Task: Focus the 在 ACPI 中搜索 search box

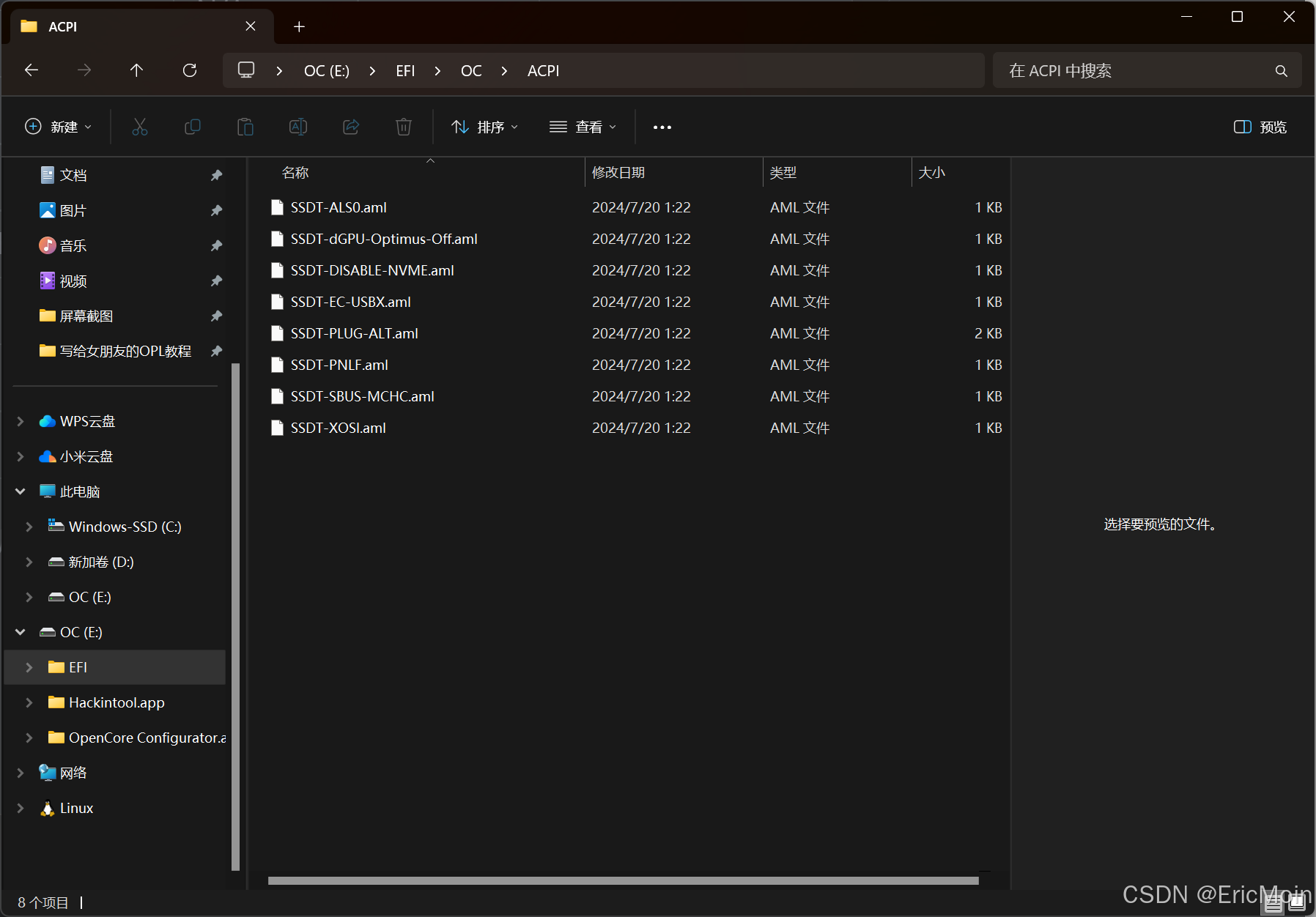Action: pyautogui.click(x=1147, y=71)
